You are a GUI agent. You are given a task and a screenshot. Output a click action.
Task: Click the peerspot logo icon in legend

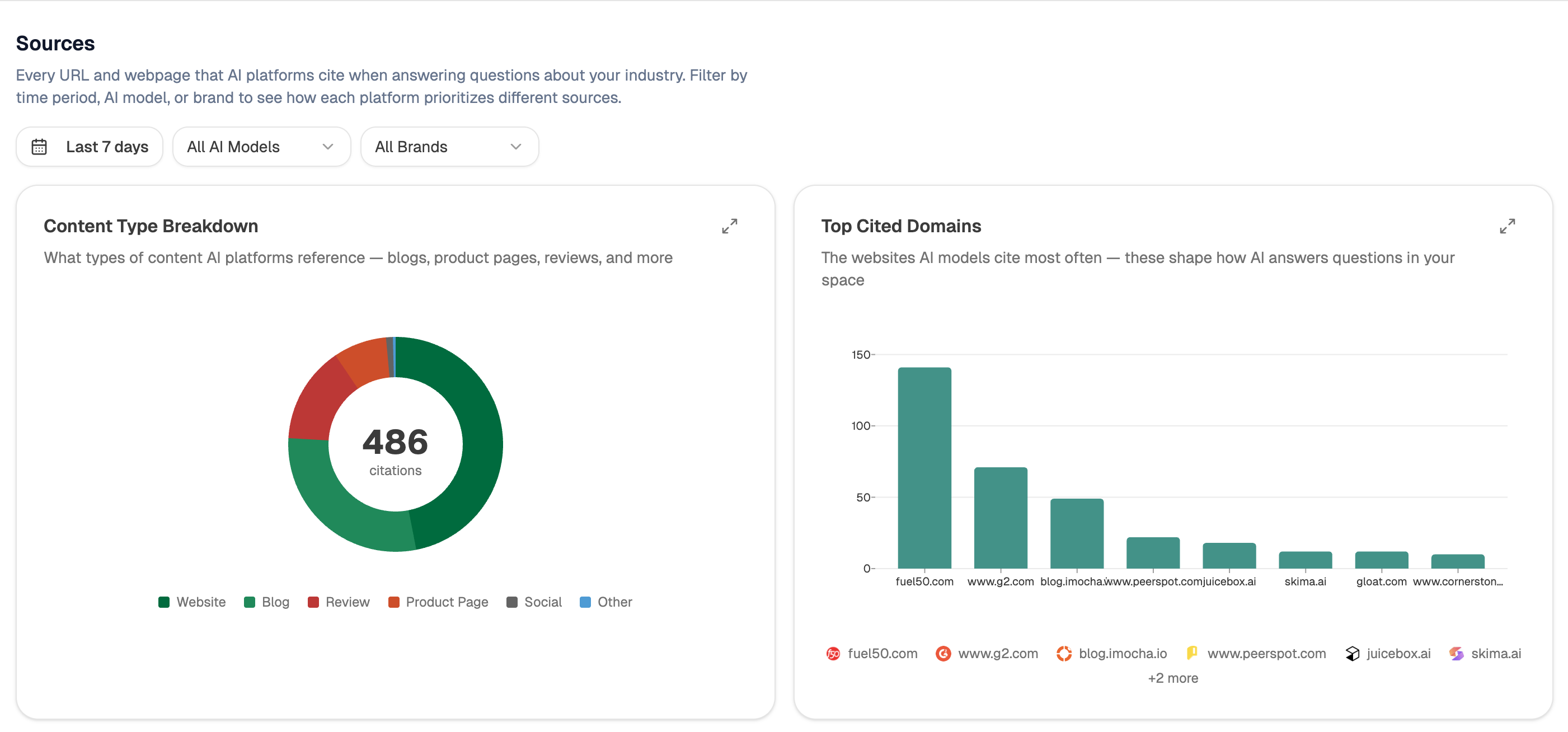coord(1192,653)
